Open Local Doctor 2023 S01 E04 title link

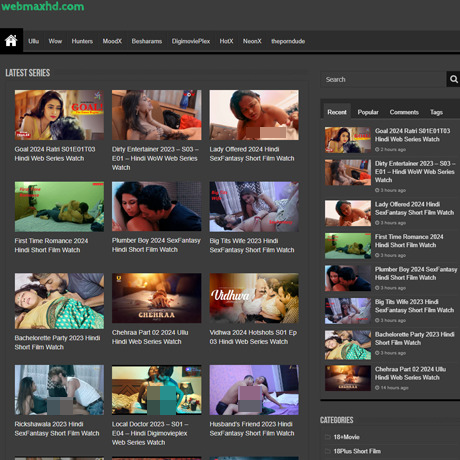pyautogui.click(x=150, y=433)
